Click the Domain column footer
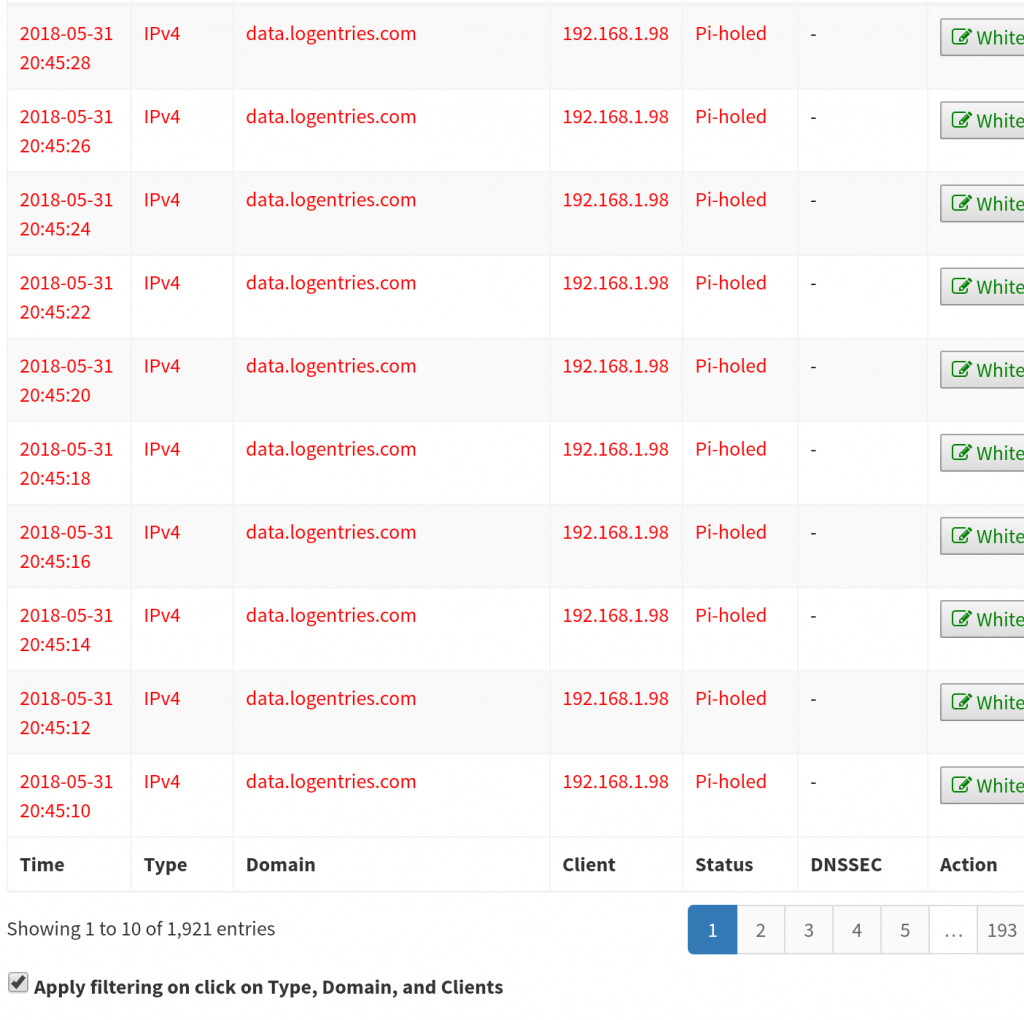 pos(280,865)
